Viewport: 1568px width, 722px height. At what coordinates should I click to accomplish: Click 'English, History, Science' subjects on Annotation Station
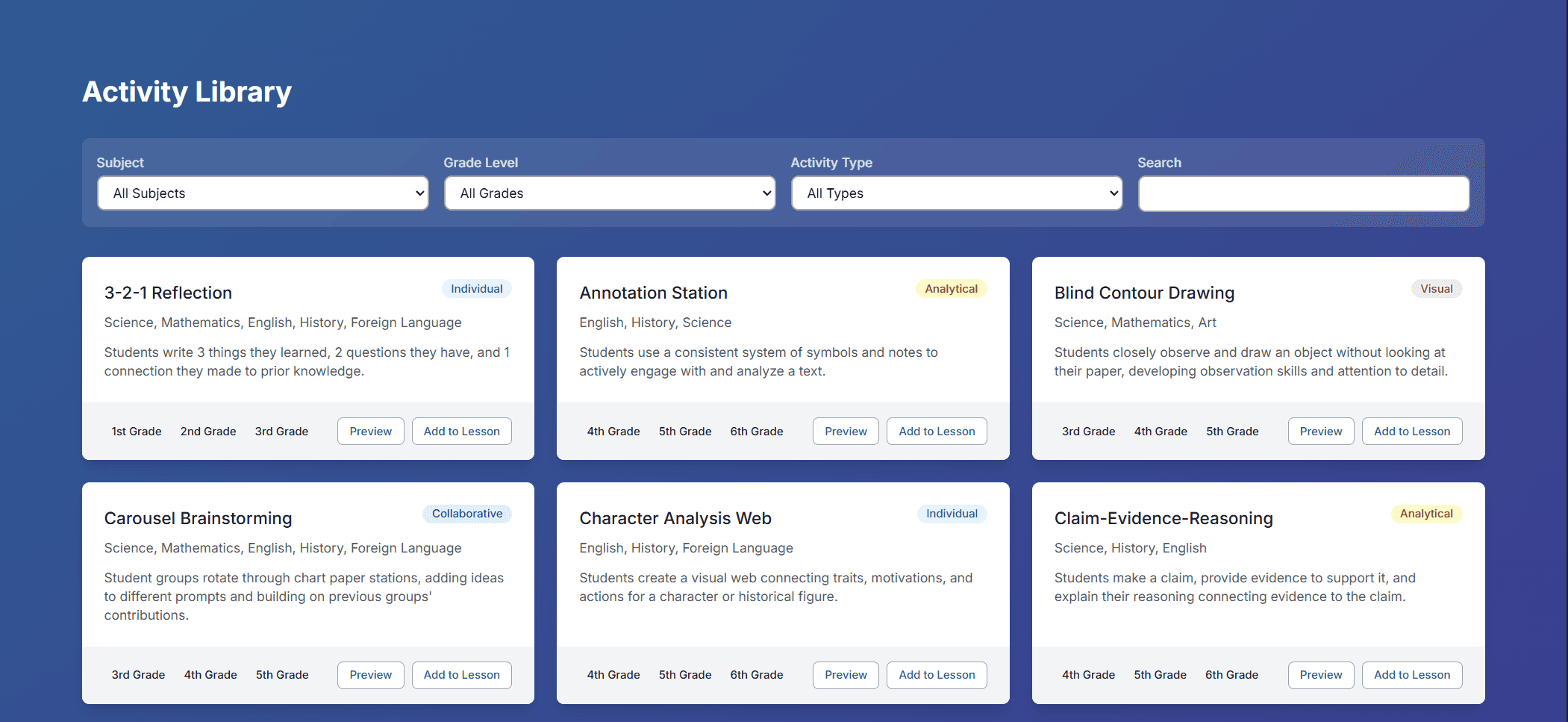coord(655,323)
